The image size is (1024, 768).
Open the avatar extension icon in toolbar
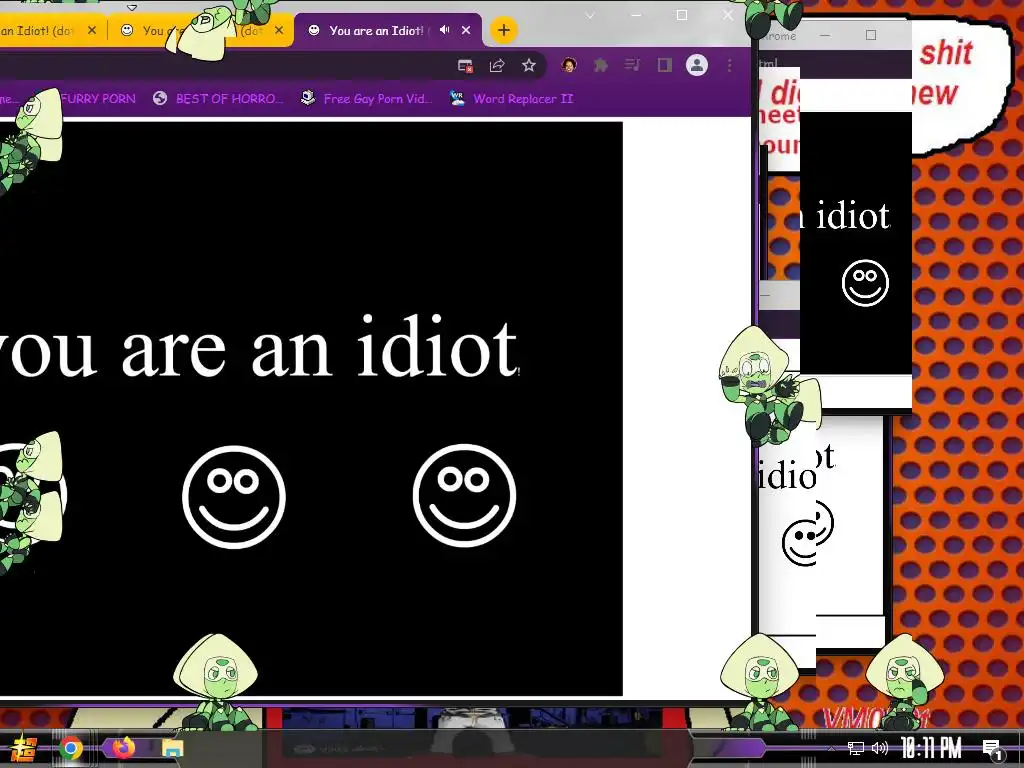coord(569,65)
